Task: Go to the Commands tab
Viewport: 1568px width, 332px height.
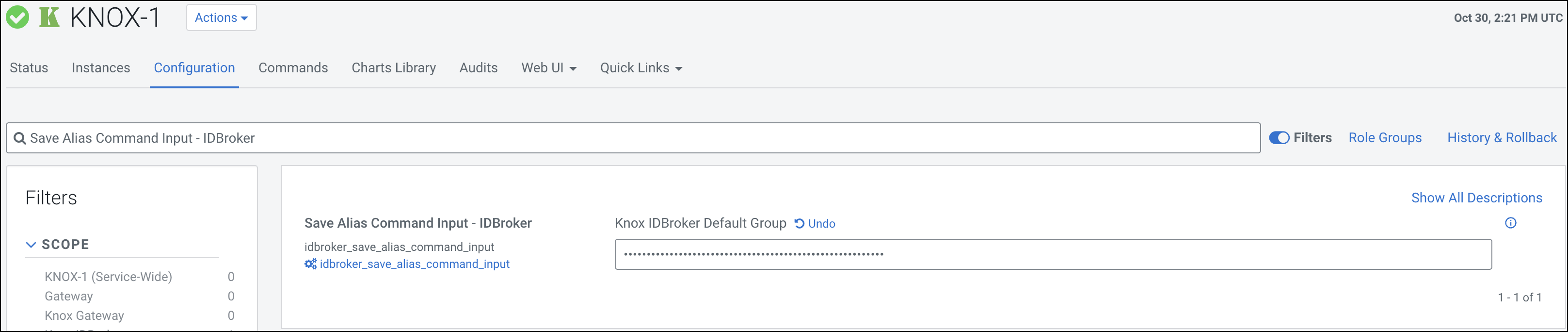Action: (x=293, y=67)
